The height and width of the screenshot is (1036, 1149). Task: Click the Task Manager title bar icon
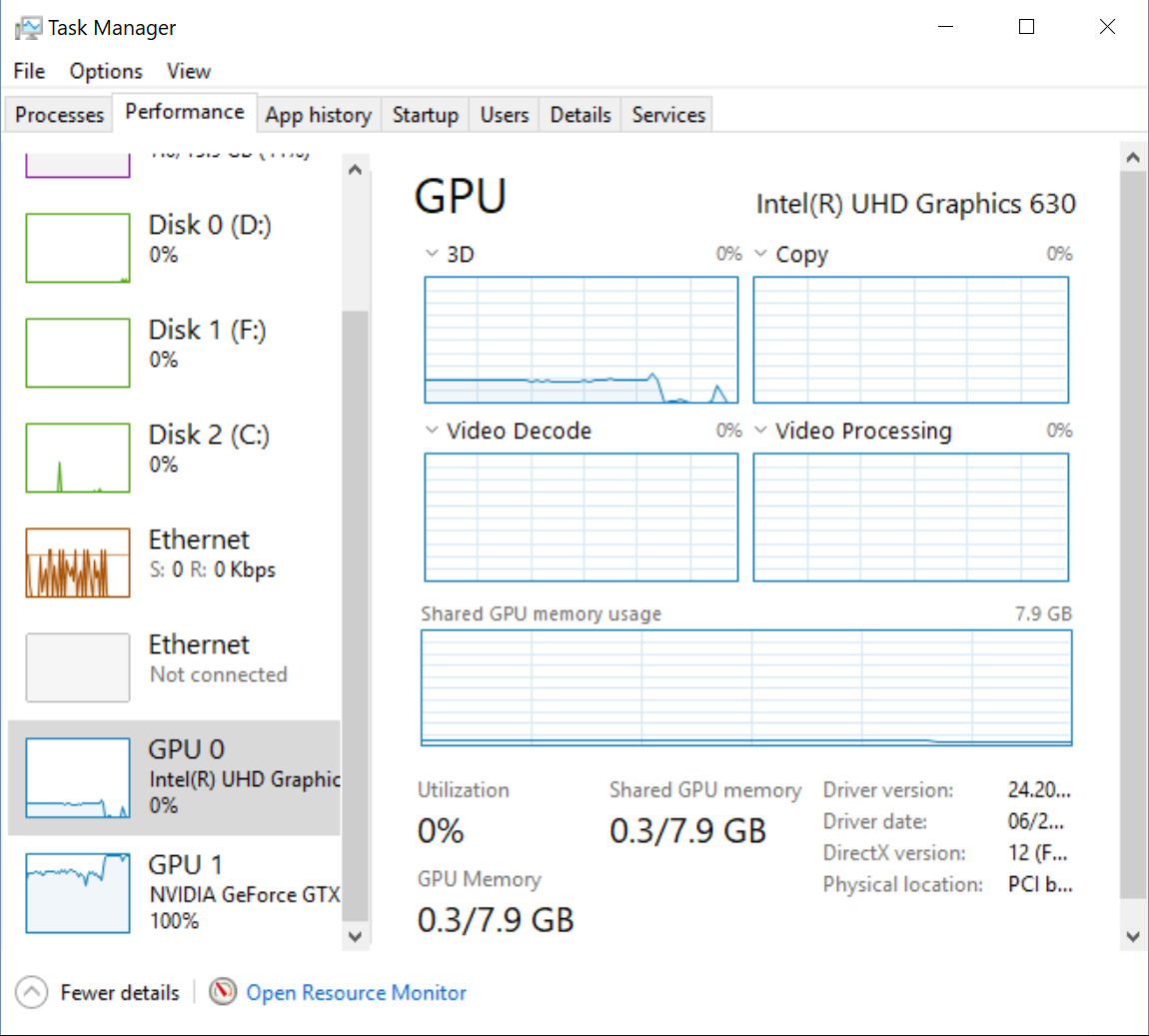[28, 28]
